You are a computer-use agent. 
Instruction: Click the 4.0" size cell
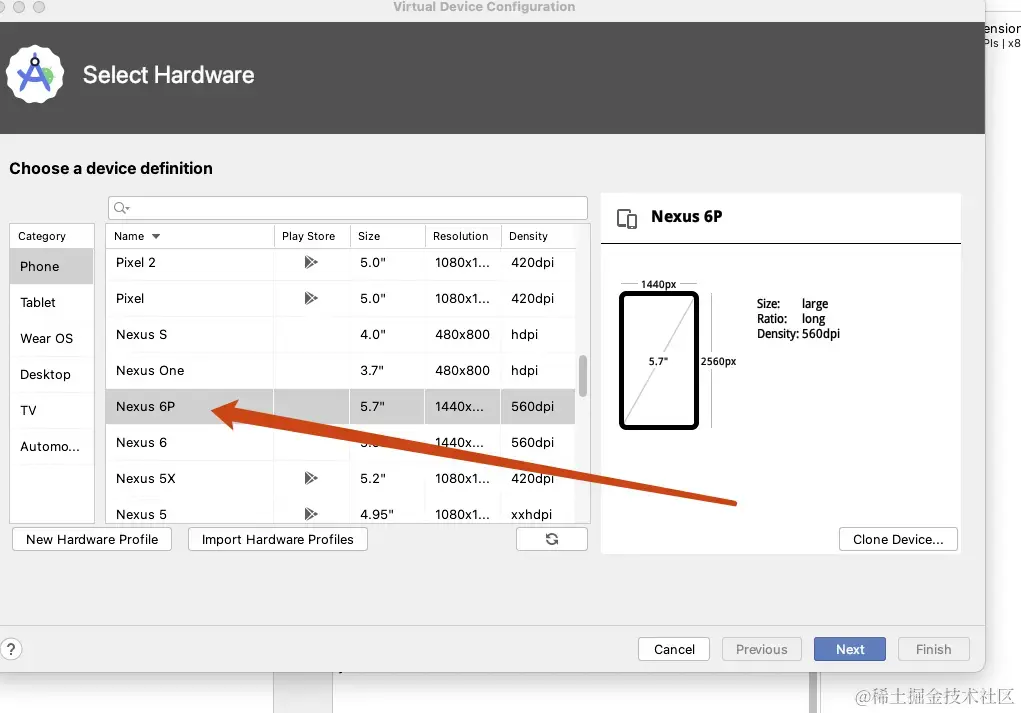[387, 334]
